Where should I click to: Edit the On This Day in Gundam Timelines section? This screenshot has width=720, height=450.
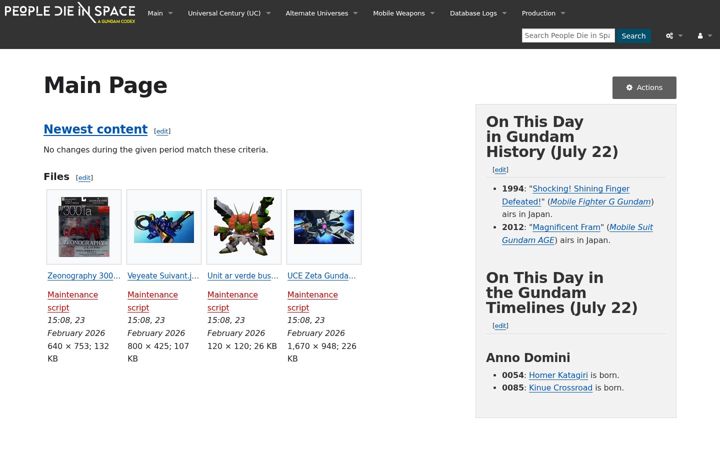[500, 326]
